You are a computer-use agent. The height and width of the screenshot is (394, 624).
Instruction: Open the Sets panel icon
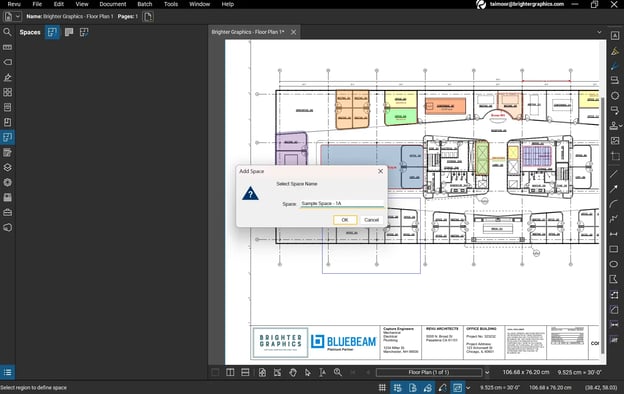(7, 197)
